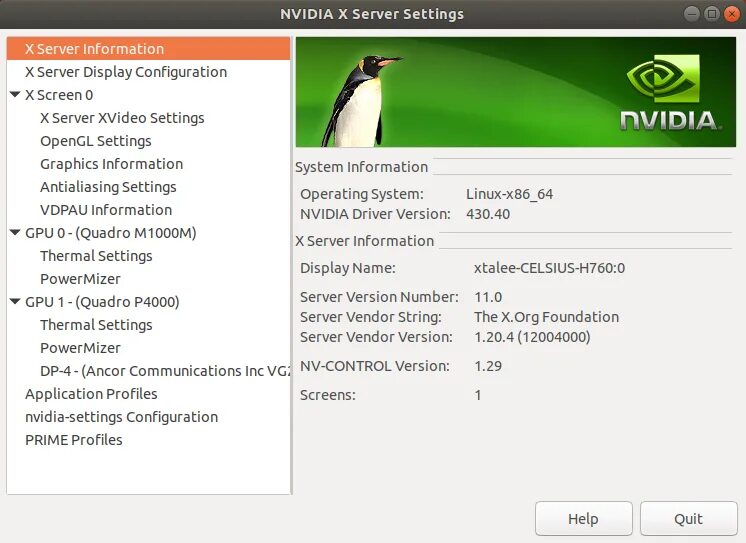Click The X.Org Foundation vendor string

[546, 317]
